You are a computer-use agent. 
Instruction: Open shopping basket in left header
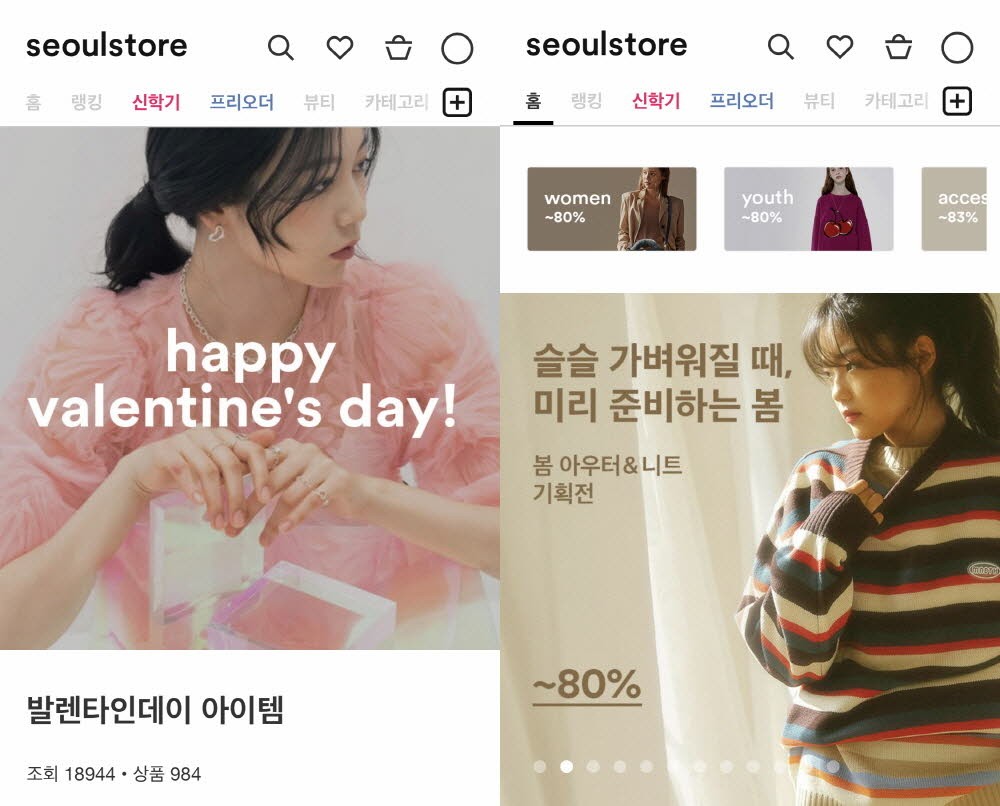click(x=399, y=48)
